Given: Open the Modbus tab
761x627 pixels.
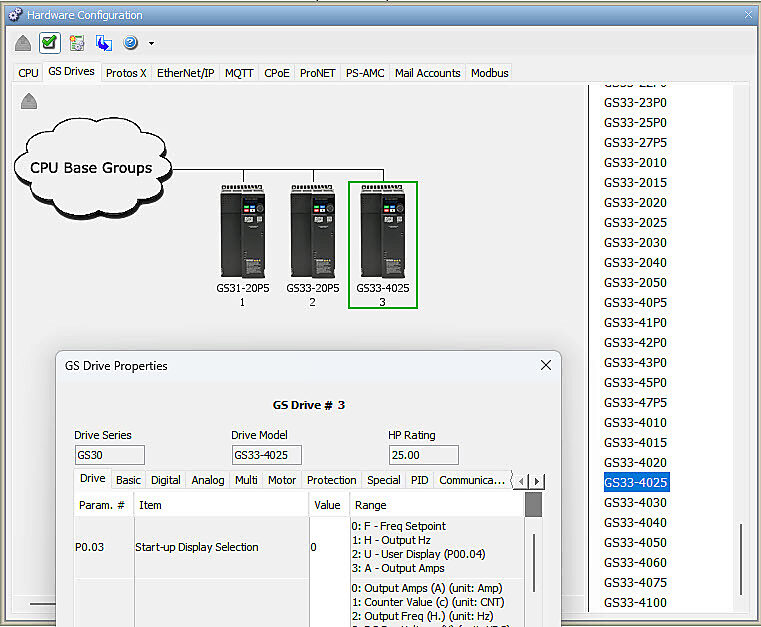Looking at the screenshot, I should click(490, 73).
